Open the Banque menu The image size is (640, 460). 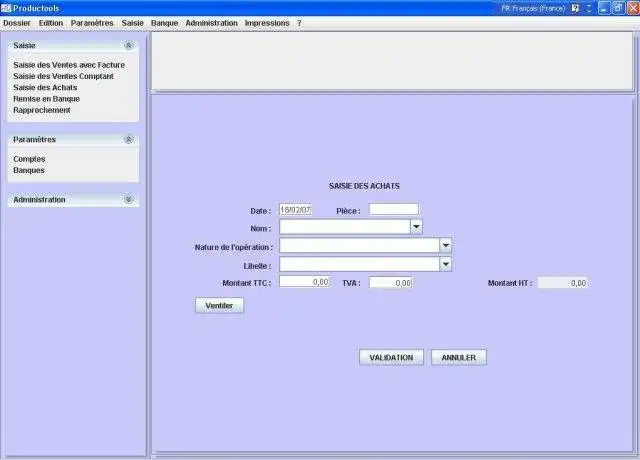click(164, 23)
